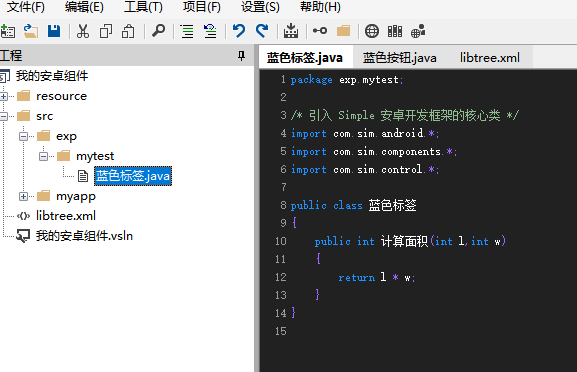Open search with the magnifier icon

159,31
